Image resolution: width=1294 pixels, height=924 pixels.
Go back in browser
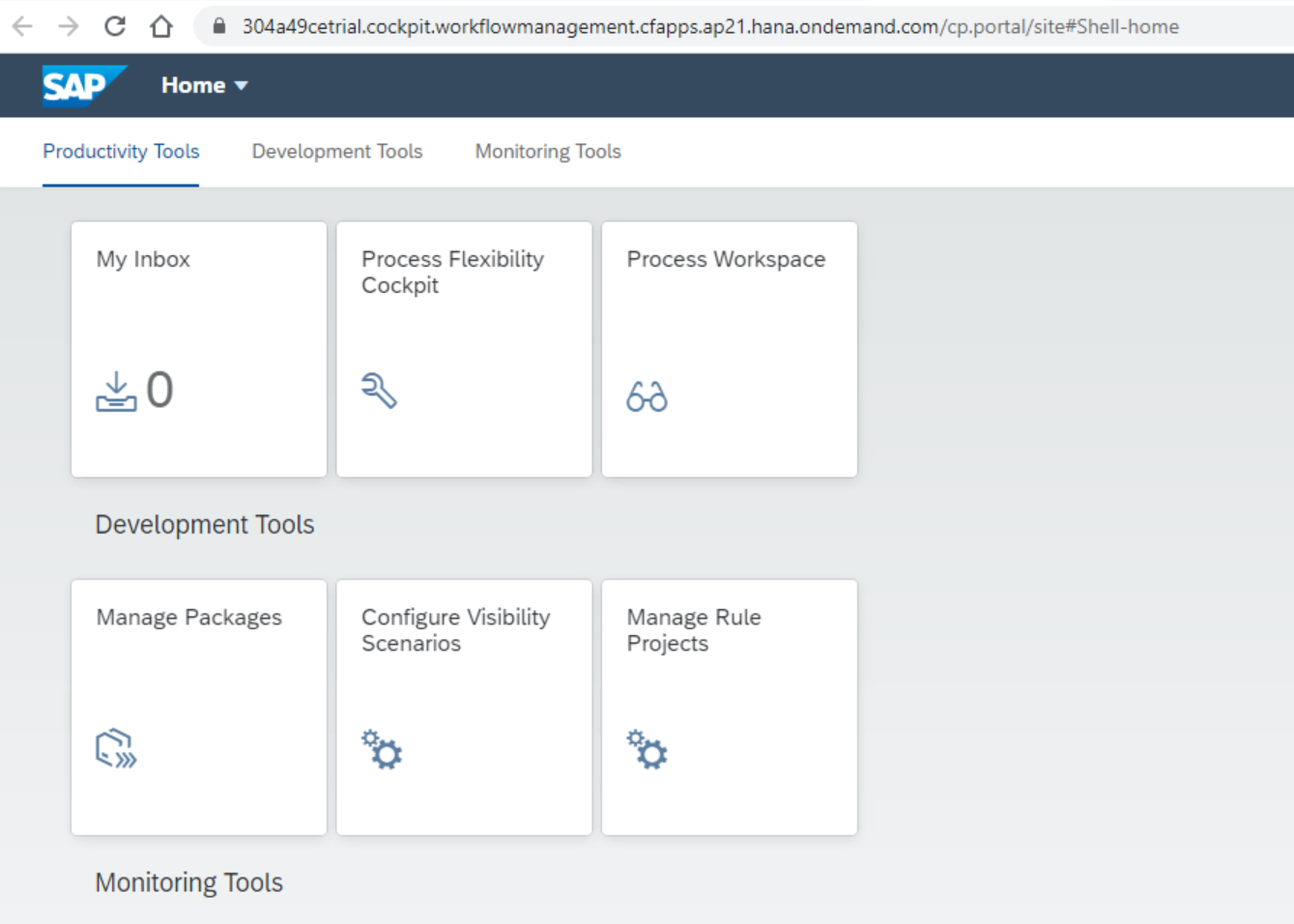[22, 26]
